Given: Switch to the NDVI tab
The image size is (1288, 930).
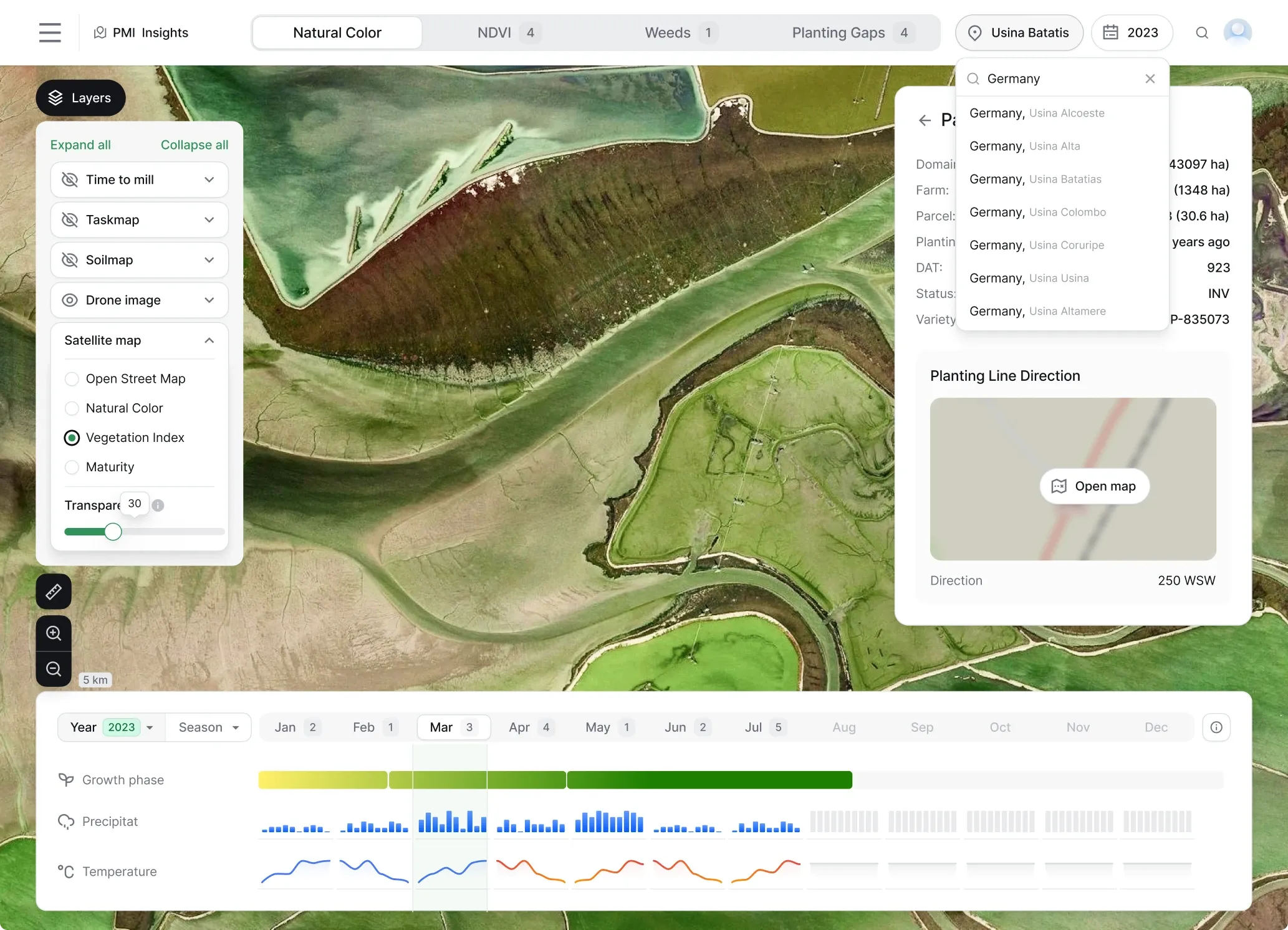Looking at the screenshot, I should (x=508, y=32).
